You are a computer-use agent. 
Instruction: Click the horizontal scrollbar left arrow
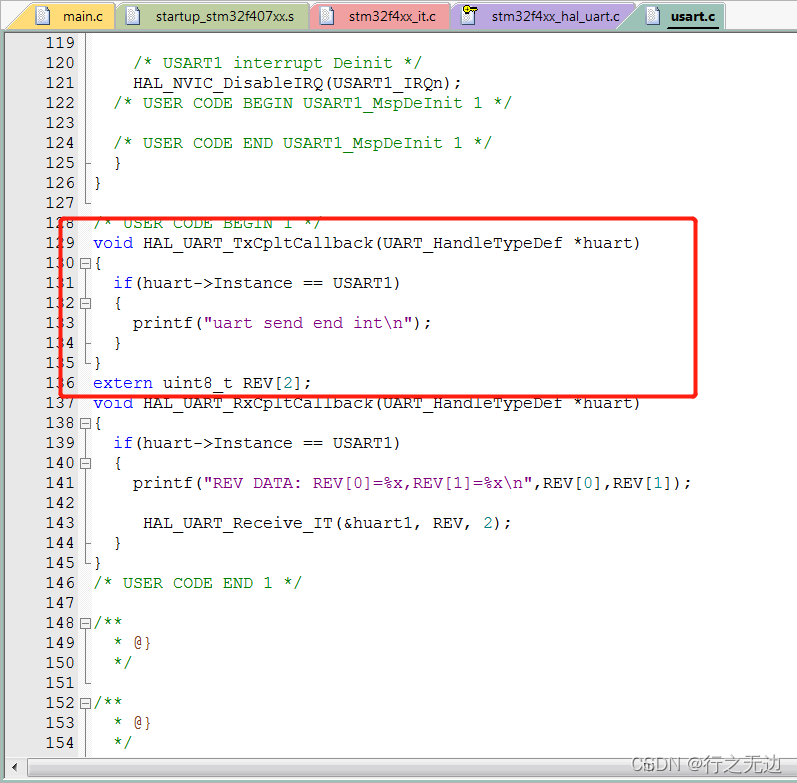pos(15,767)
